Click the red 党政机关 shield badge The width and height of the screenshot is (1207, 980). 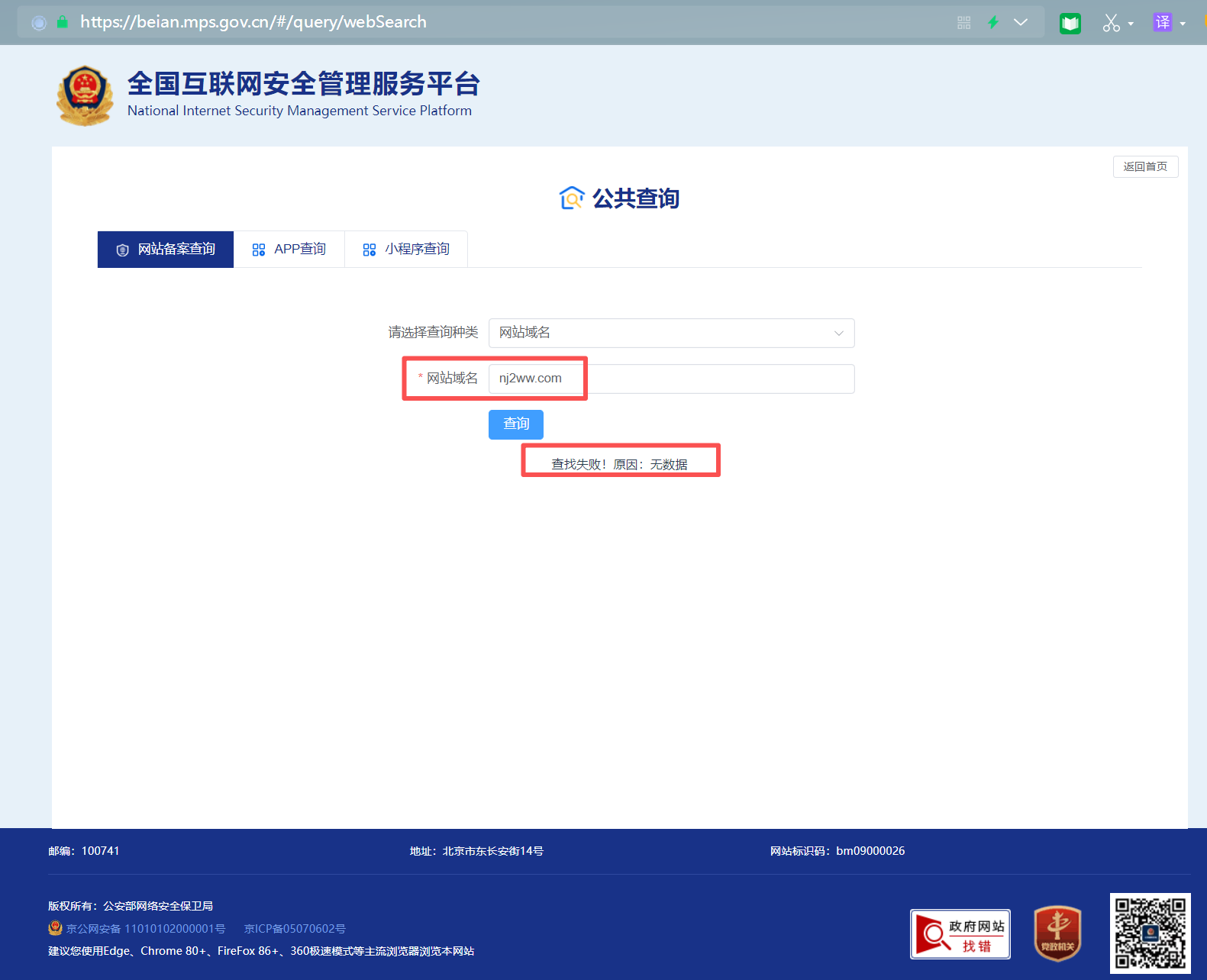1057,933
